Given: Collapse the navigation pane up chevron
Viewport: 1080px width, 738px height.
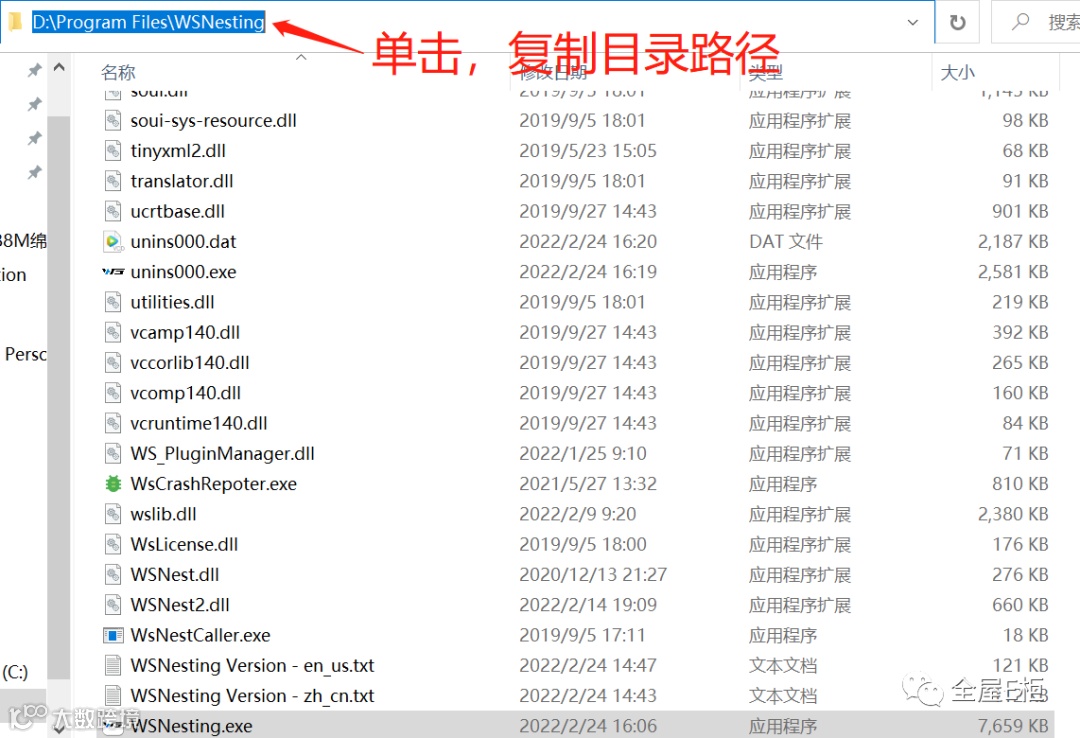Looking at the screenshot, I should coord(59,68).
